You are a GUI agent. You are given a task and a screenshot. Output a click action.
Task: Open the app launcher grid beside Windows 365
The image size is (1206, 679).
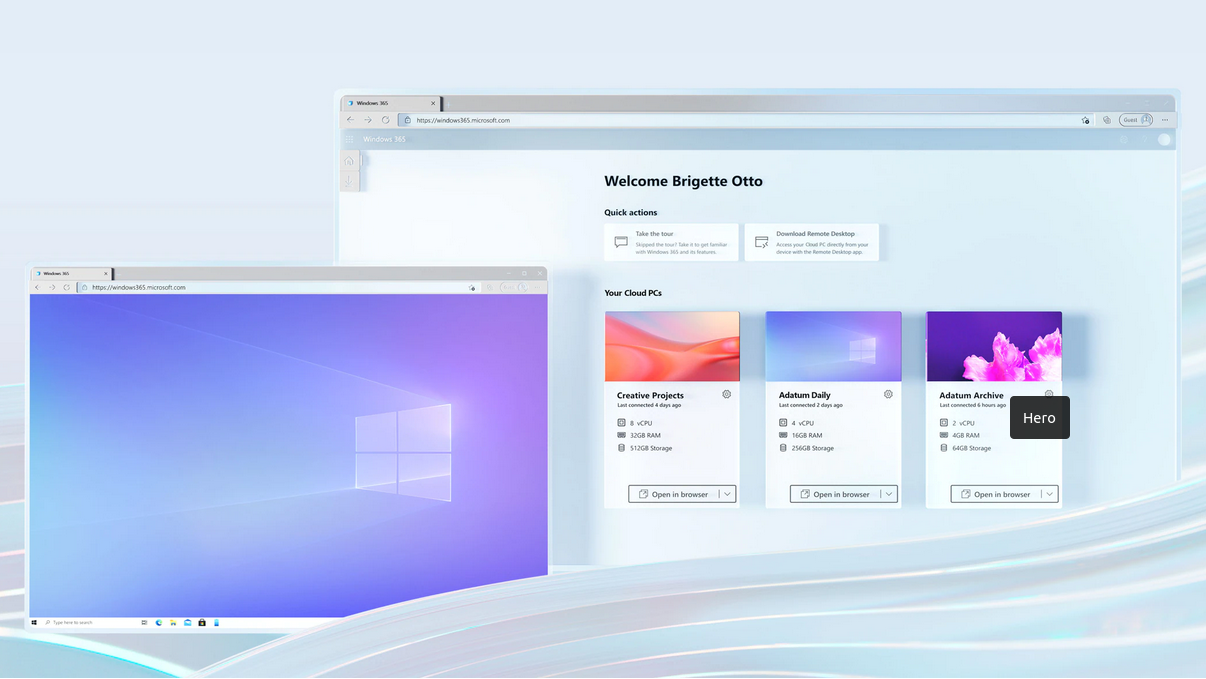[349, 140]
